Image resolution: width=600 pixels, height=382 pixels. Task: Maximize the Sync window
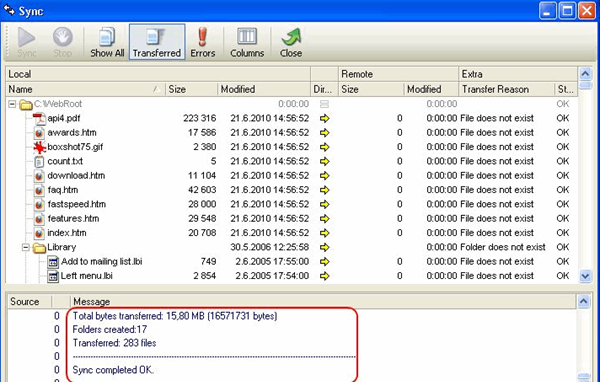click(567, 11)
